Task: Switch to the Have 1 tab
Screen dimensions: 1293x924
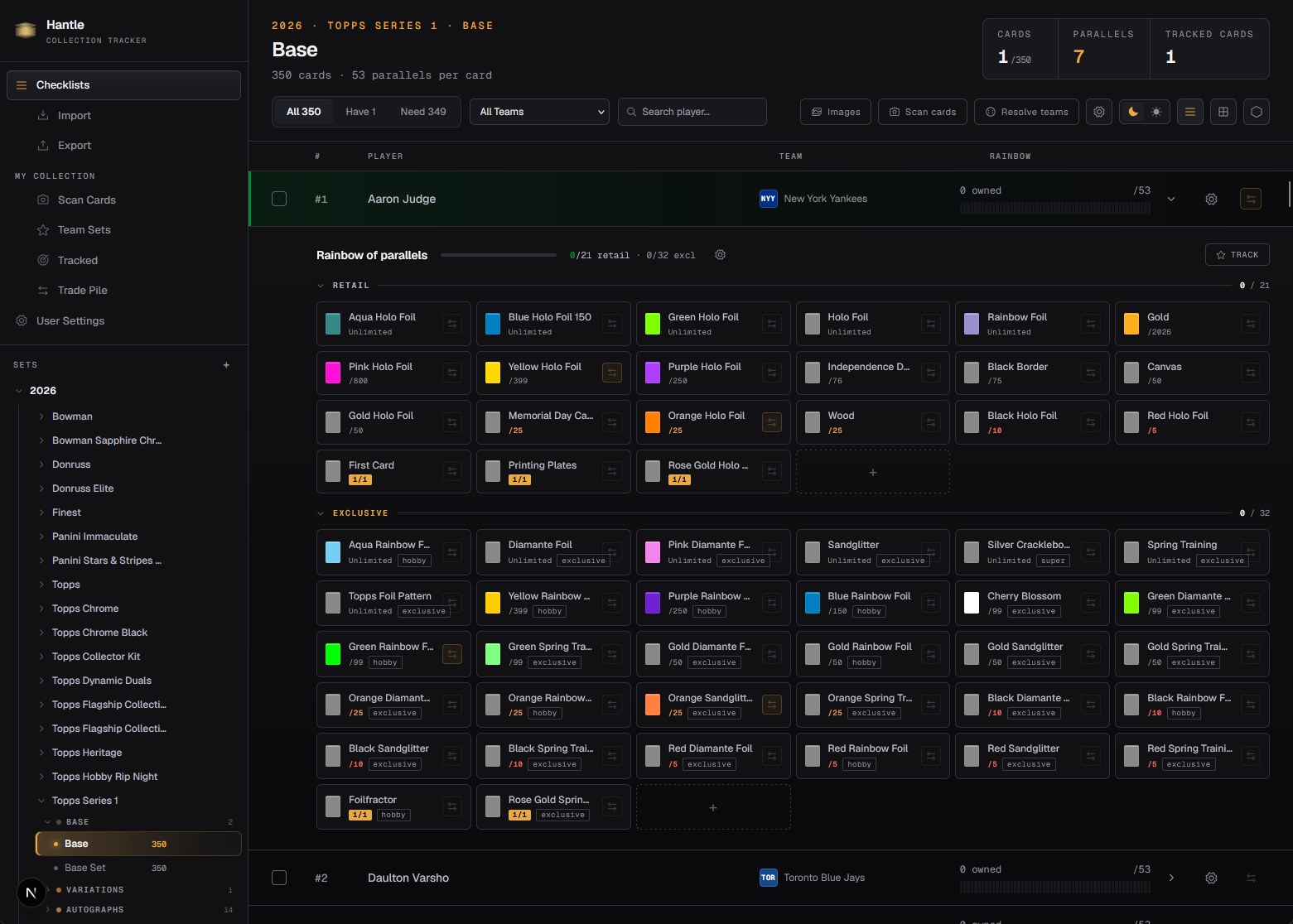Action: [x=360, y=112]
